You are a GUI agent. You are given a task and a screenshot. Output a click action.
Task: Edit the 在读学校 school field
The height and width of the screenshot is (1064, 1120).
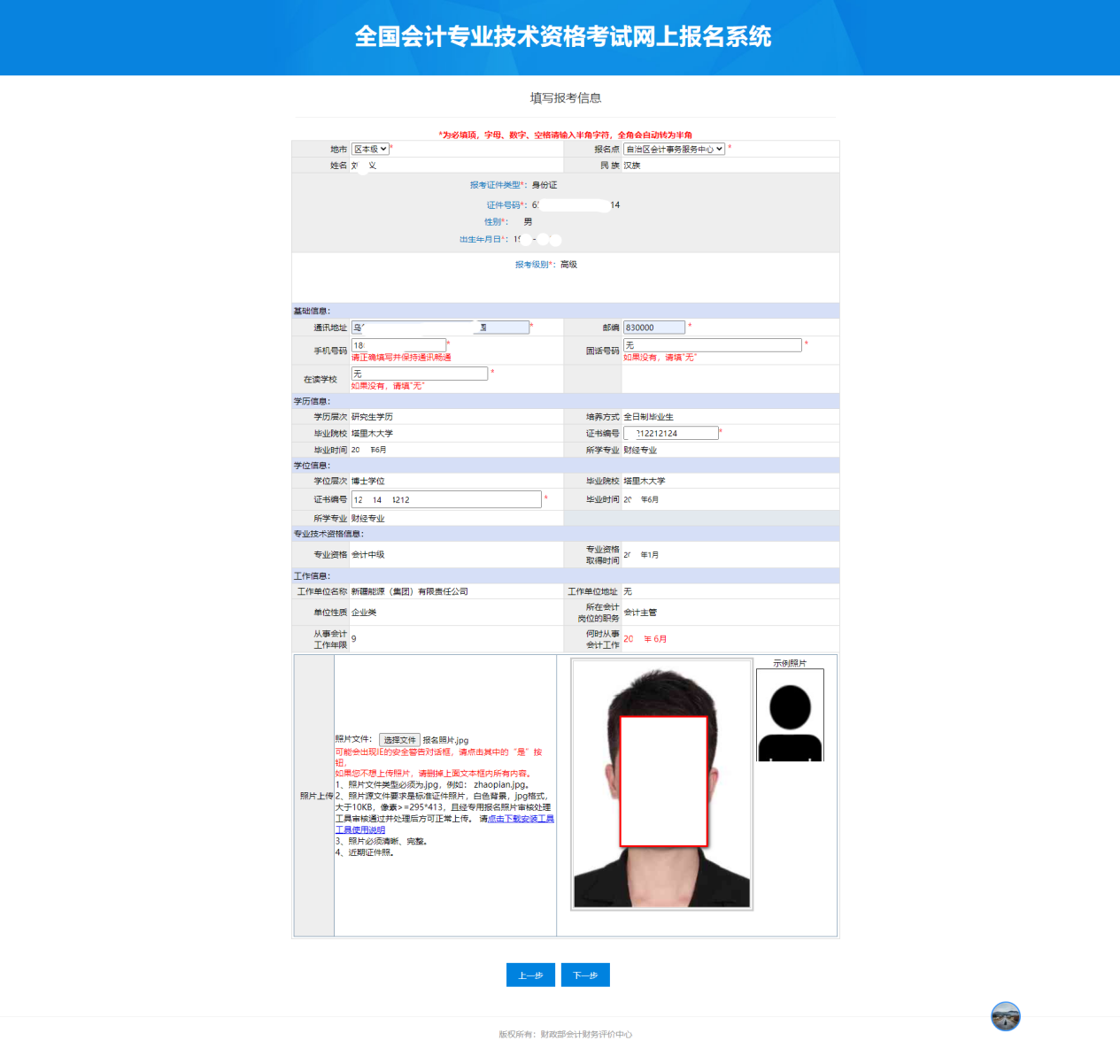click(x=421, y=373)
